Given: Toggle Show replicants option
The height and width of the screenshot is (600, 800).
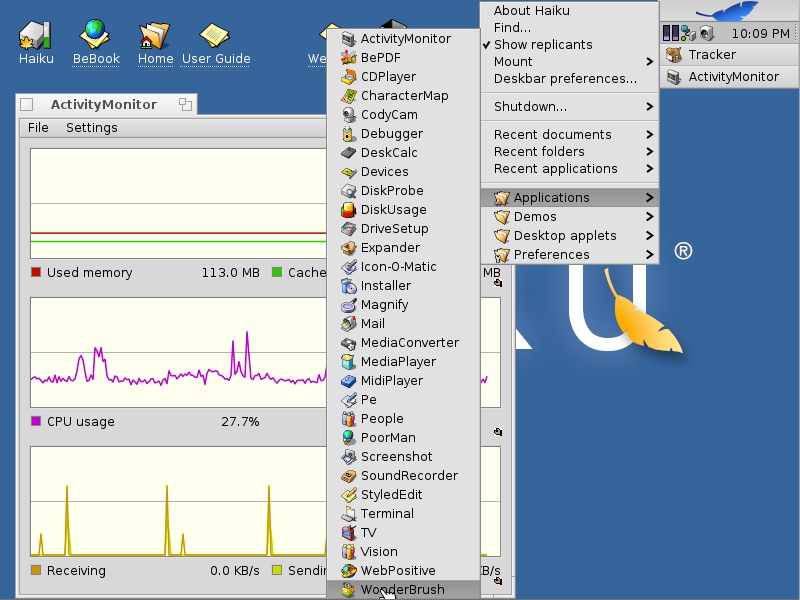Looking at the screenshot, I should click(x=569, y=44).
